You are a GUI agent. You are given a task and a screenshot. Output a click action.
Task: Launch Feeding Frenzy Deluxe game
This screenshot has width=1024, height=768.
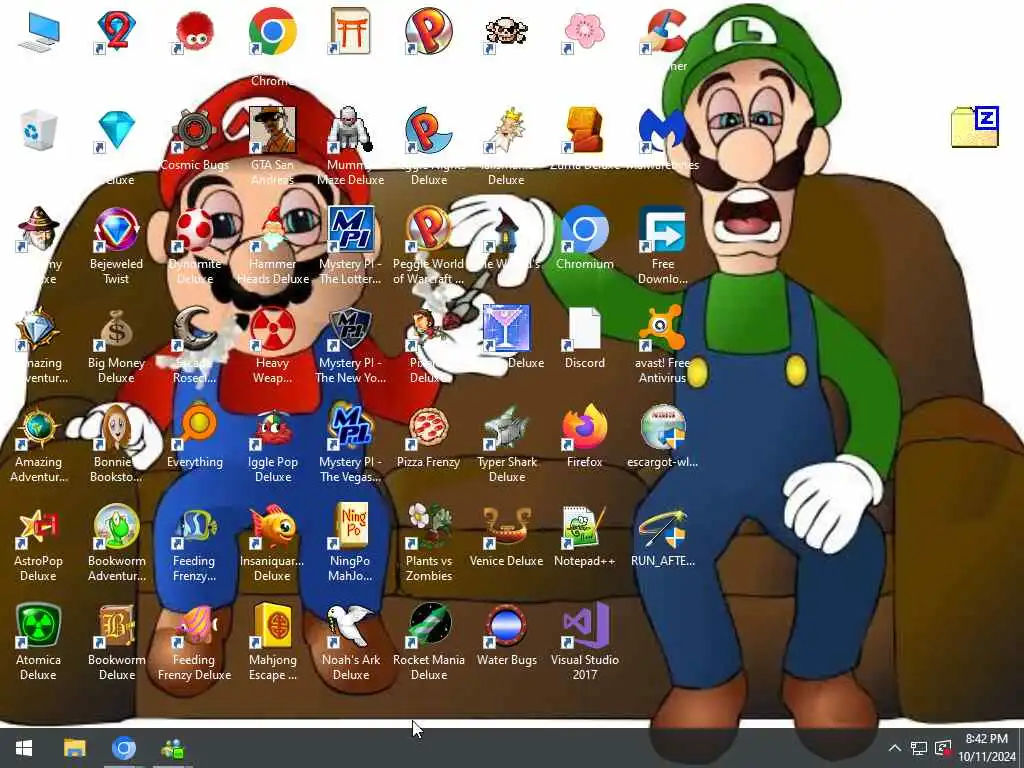tap(194, 626)
